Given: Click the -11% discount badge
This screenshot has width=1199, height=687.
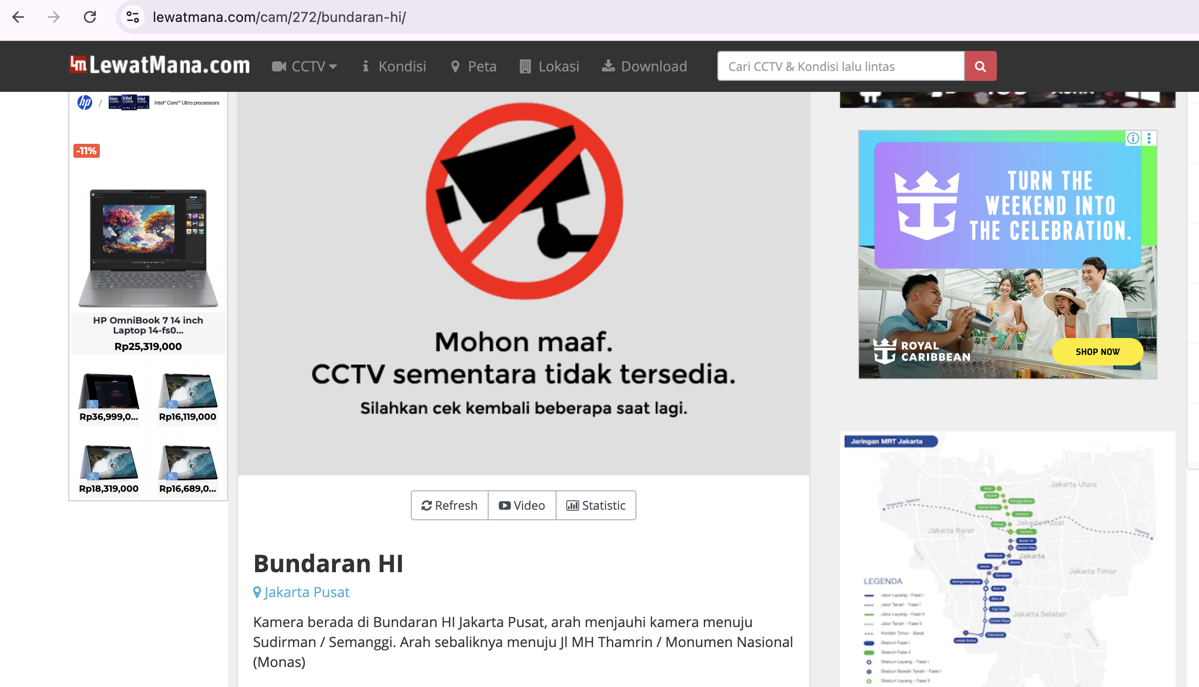Looking at the screenshot, I should click(x=86, y=151).
